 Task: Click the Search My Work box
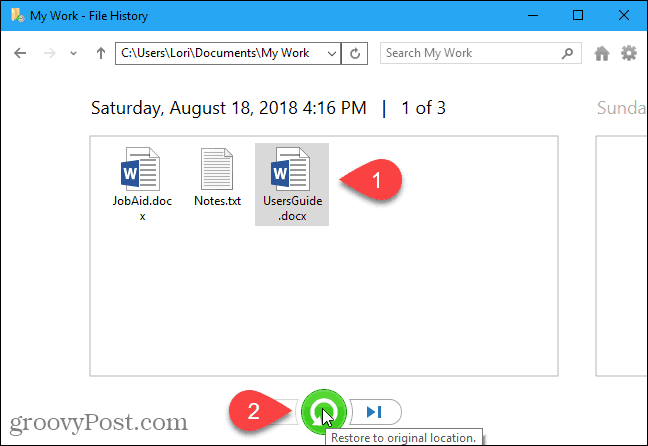(x=481, y=53)
